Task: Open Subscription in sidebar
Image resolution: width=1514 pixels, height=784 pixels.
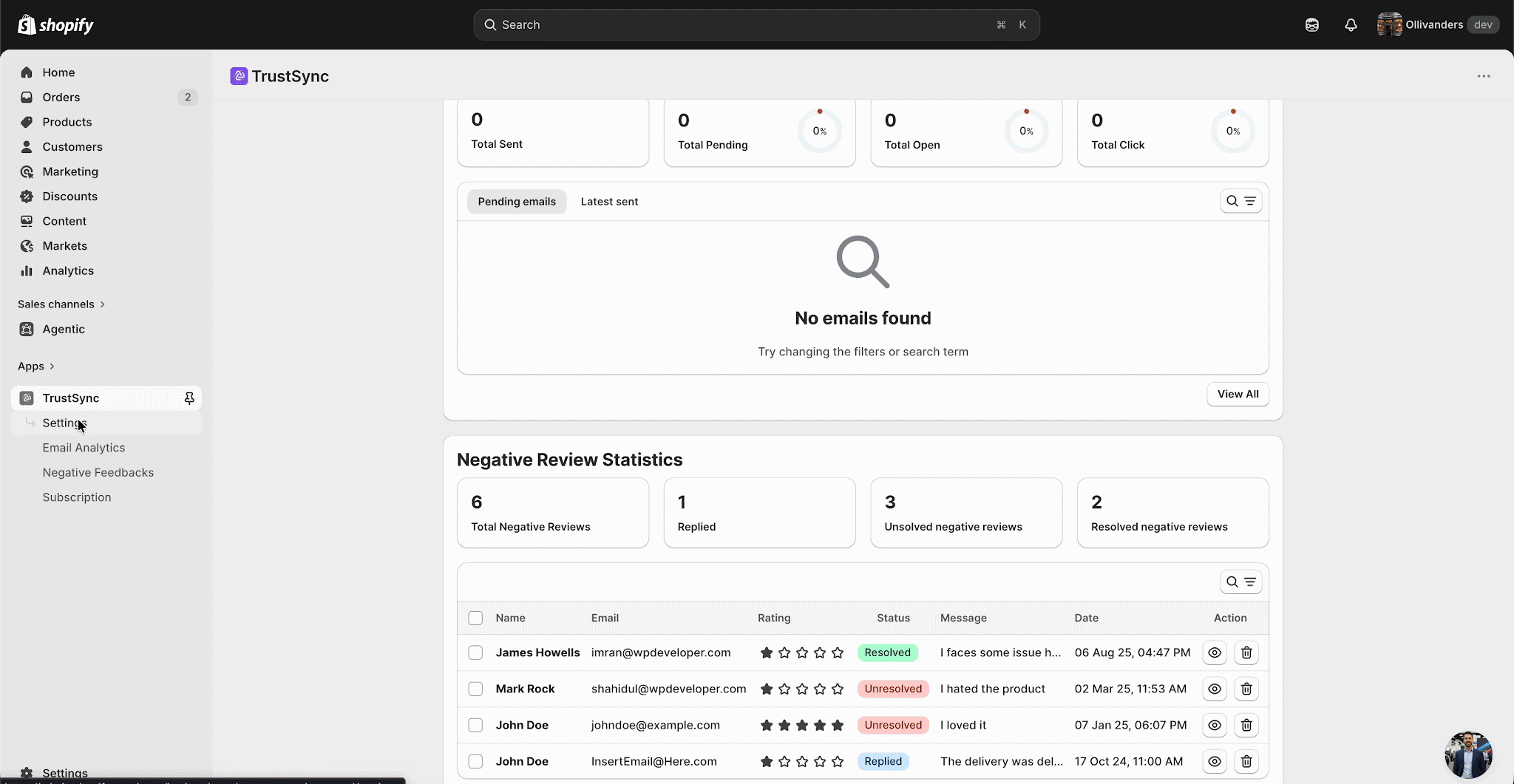Action: [x=77, y=497]
